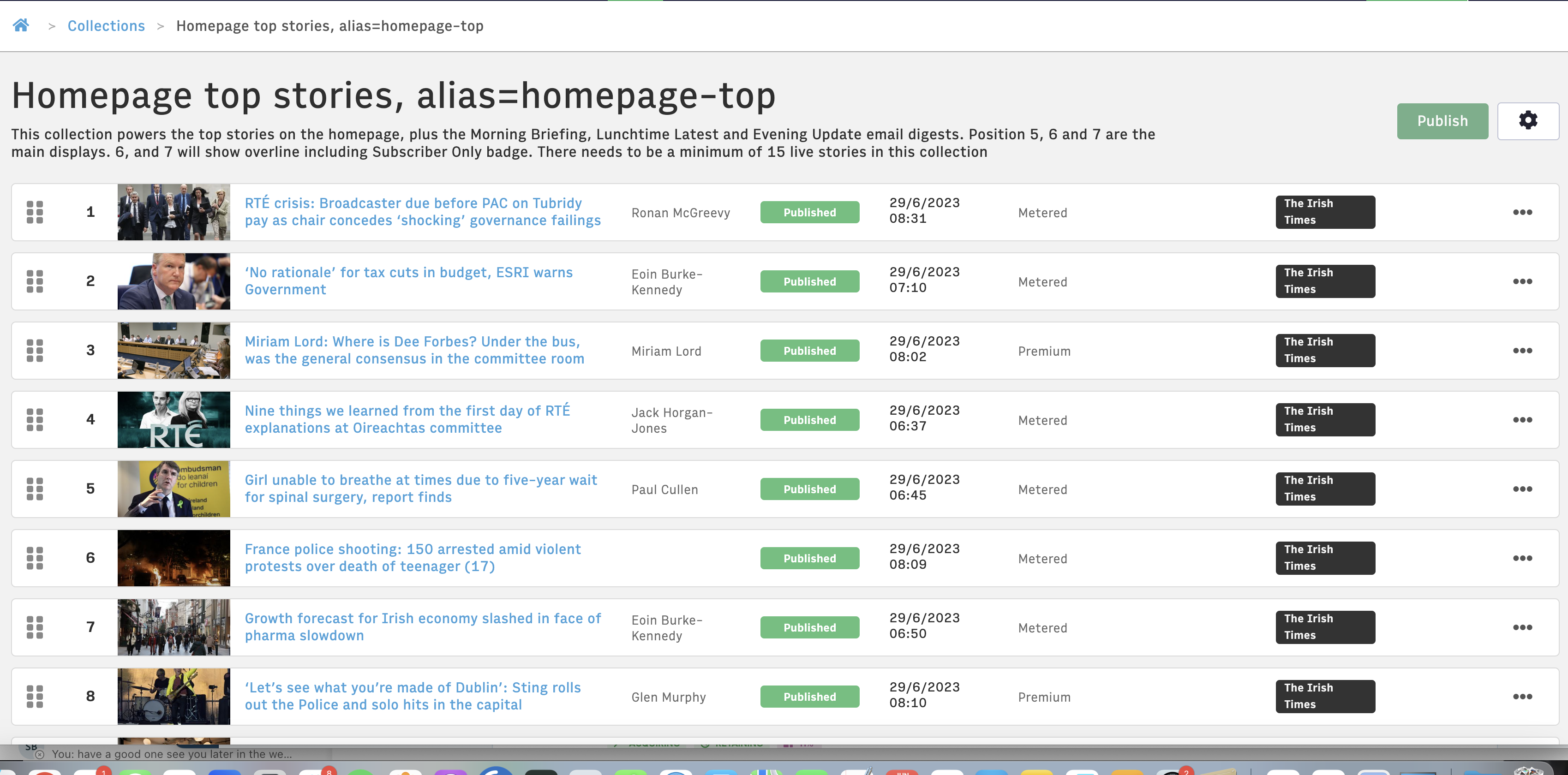Click The Irish Times tag in row 5
The height and width of the screenshot is (775, 1568).
tap(1325, 489)
